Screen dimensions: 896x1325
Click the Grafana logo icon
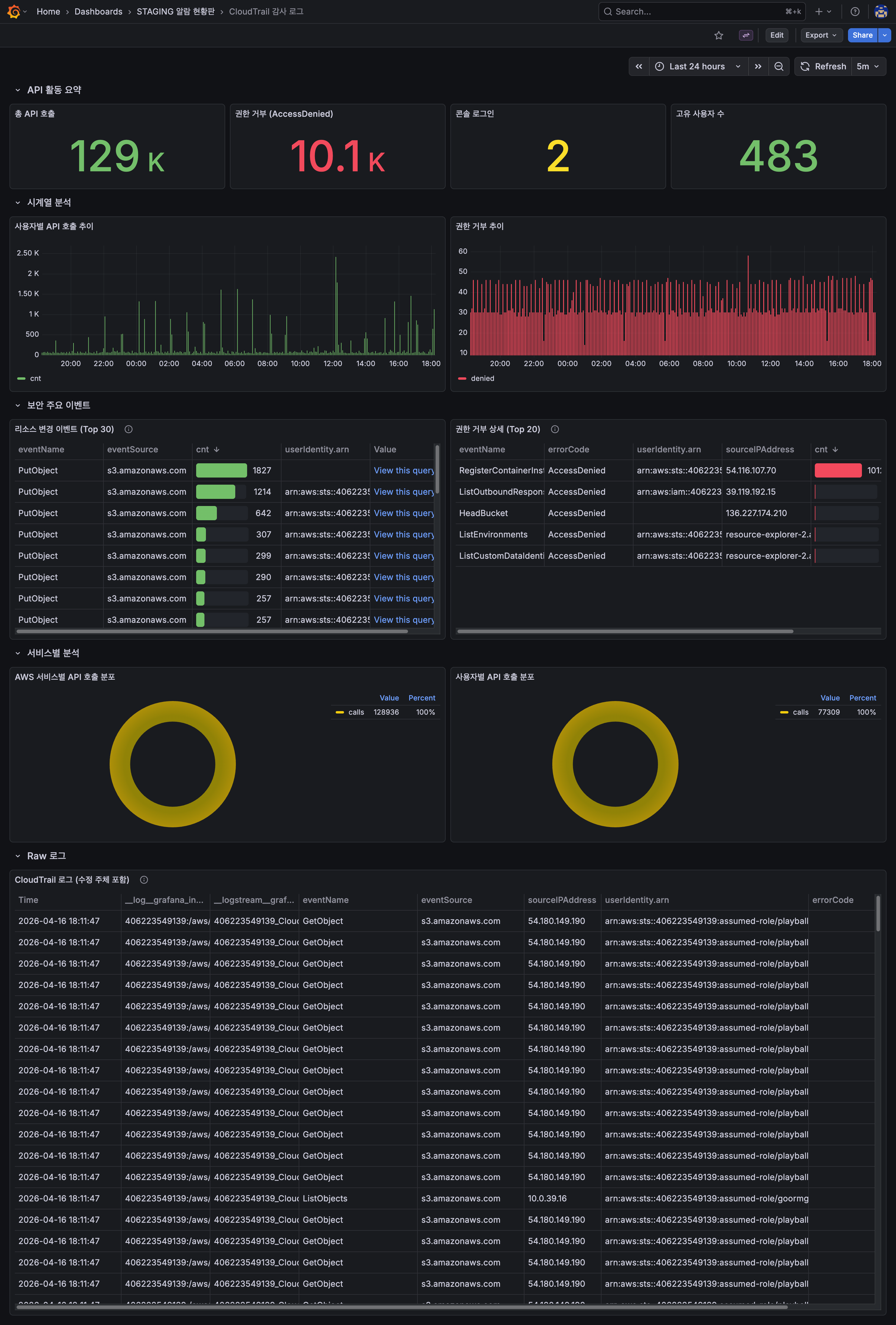coord(14,11)
